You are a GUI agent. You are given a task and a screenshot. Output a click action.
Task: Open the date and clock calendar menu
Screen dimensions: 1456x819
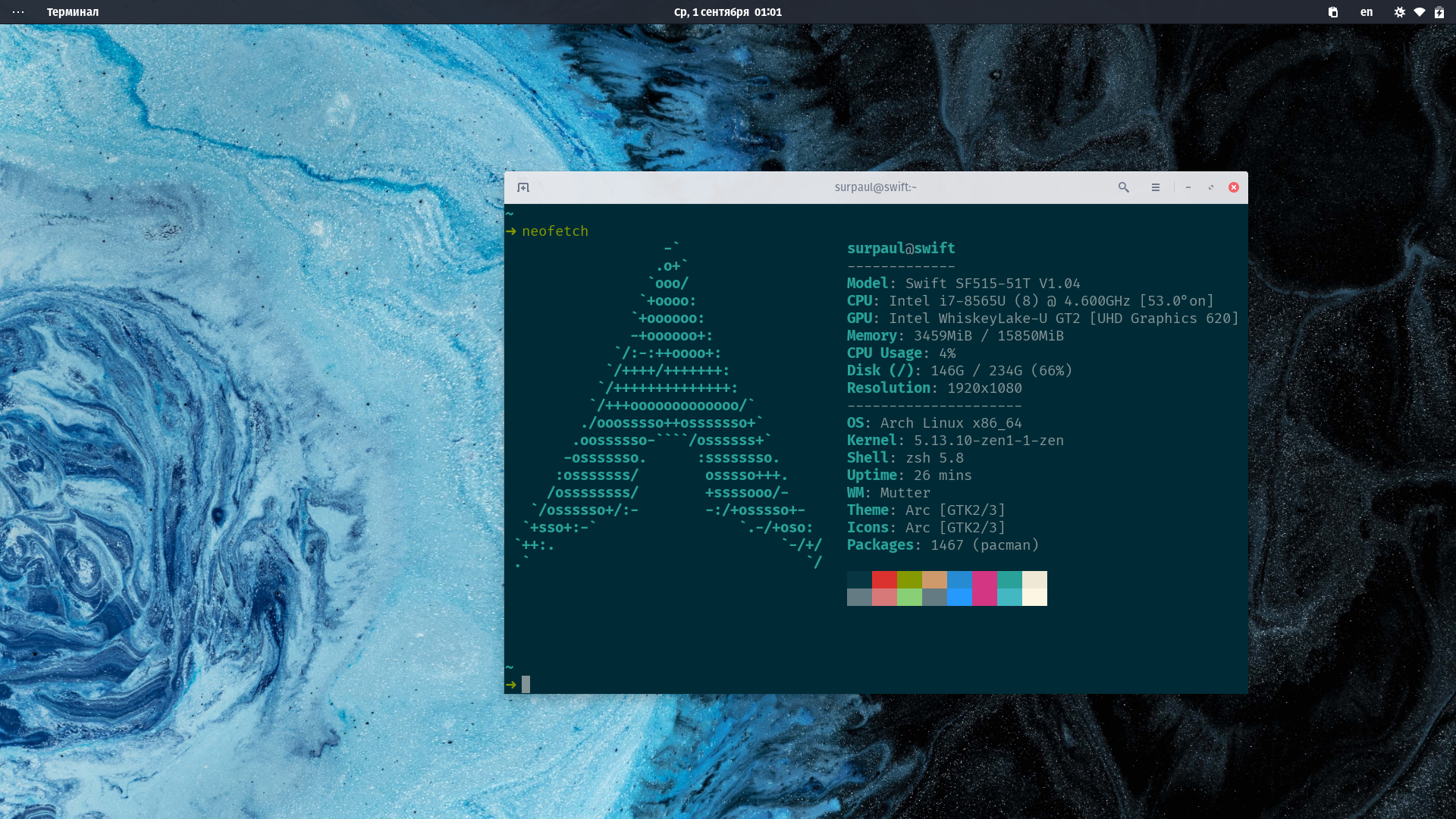pyautogui.click(x=728, y=12)
